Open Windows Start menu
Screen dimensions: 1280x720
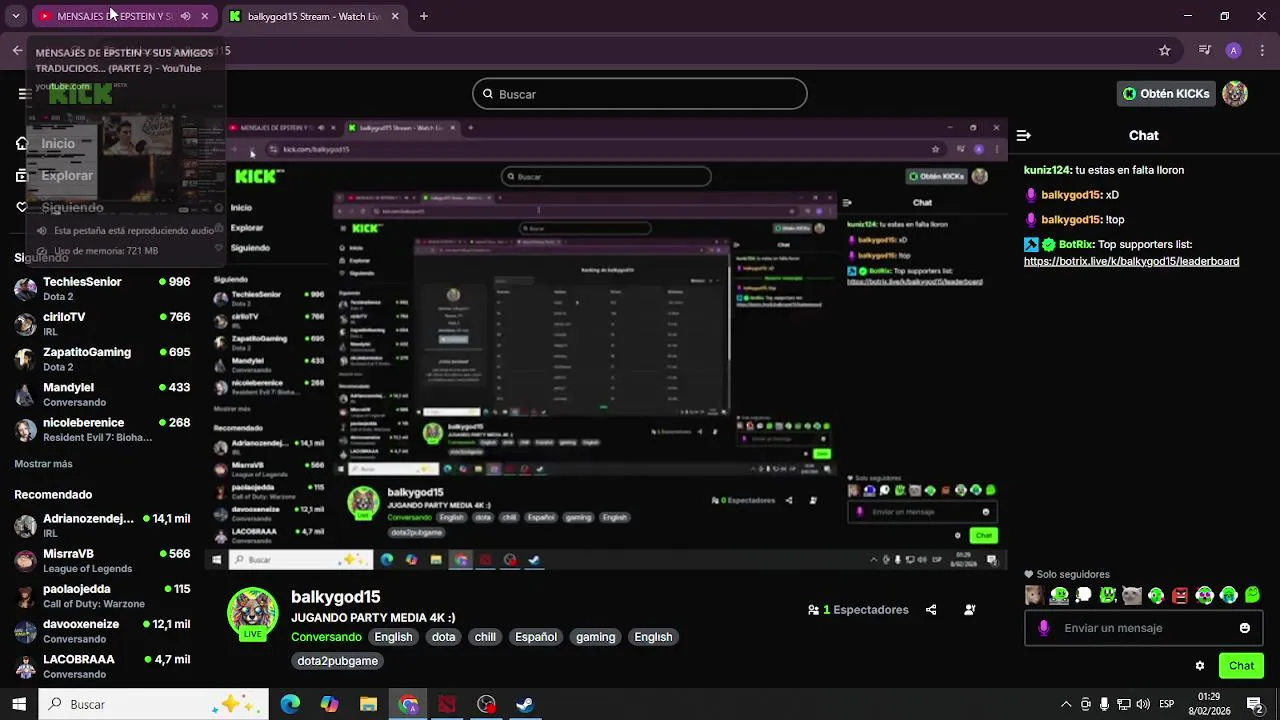click(19, 704)
